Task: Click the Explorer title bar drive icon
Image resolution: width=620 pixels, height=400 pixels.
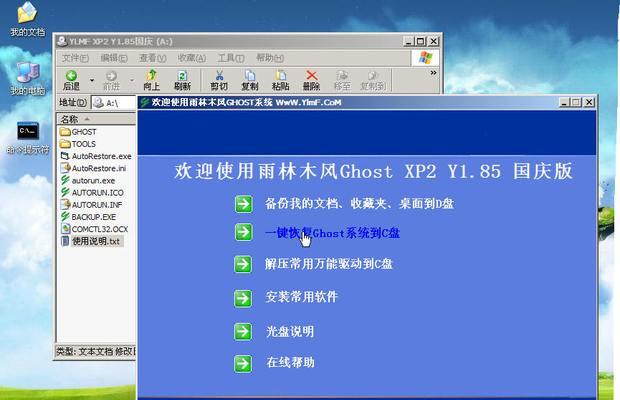Action: pos(61,41)
